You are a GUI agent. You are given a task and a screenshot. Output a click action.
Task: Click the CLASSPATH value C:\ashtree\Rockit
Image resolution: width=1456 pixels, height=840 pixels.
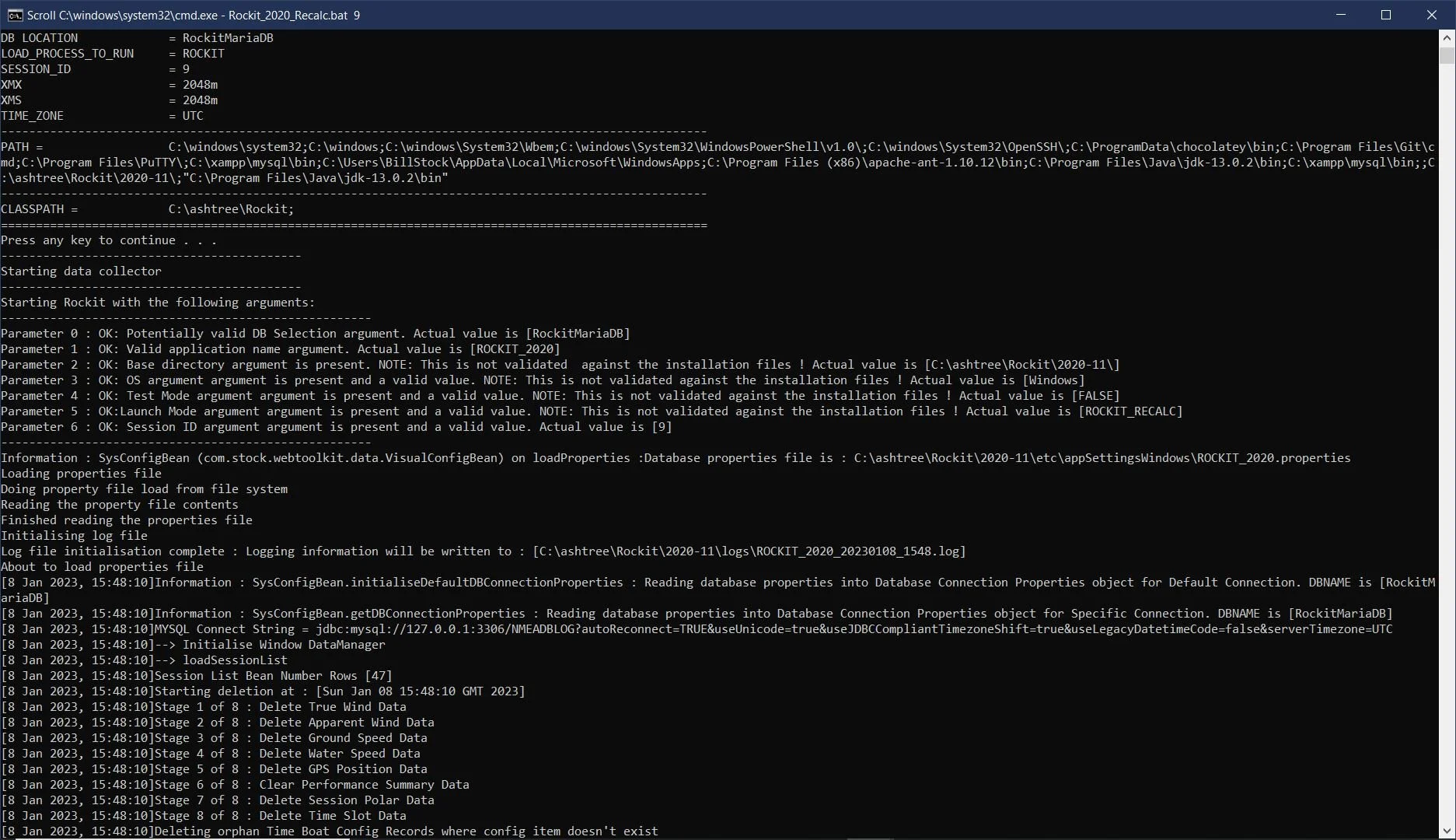pyautogui.click(x=230, y=208)
